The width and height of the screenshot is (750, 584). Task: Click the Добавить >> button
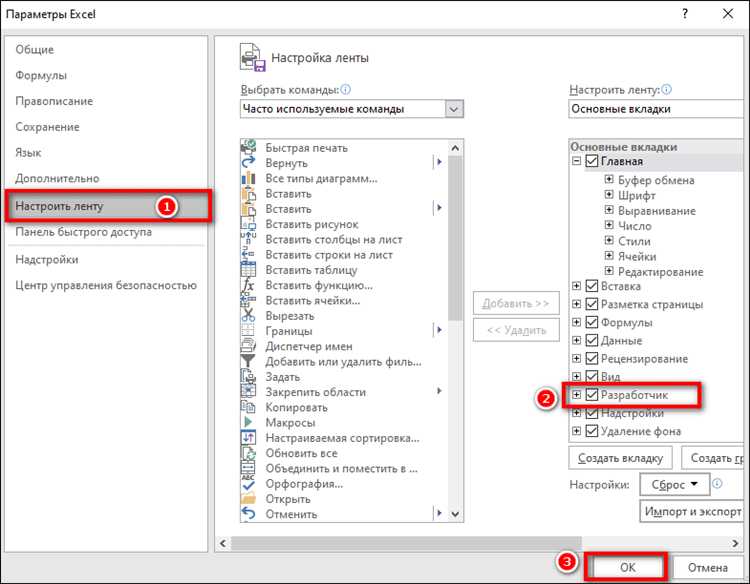pyautogui.click(x=516, y=303)
